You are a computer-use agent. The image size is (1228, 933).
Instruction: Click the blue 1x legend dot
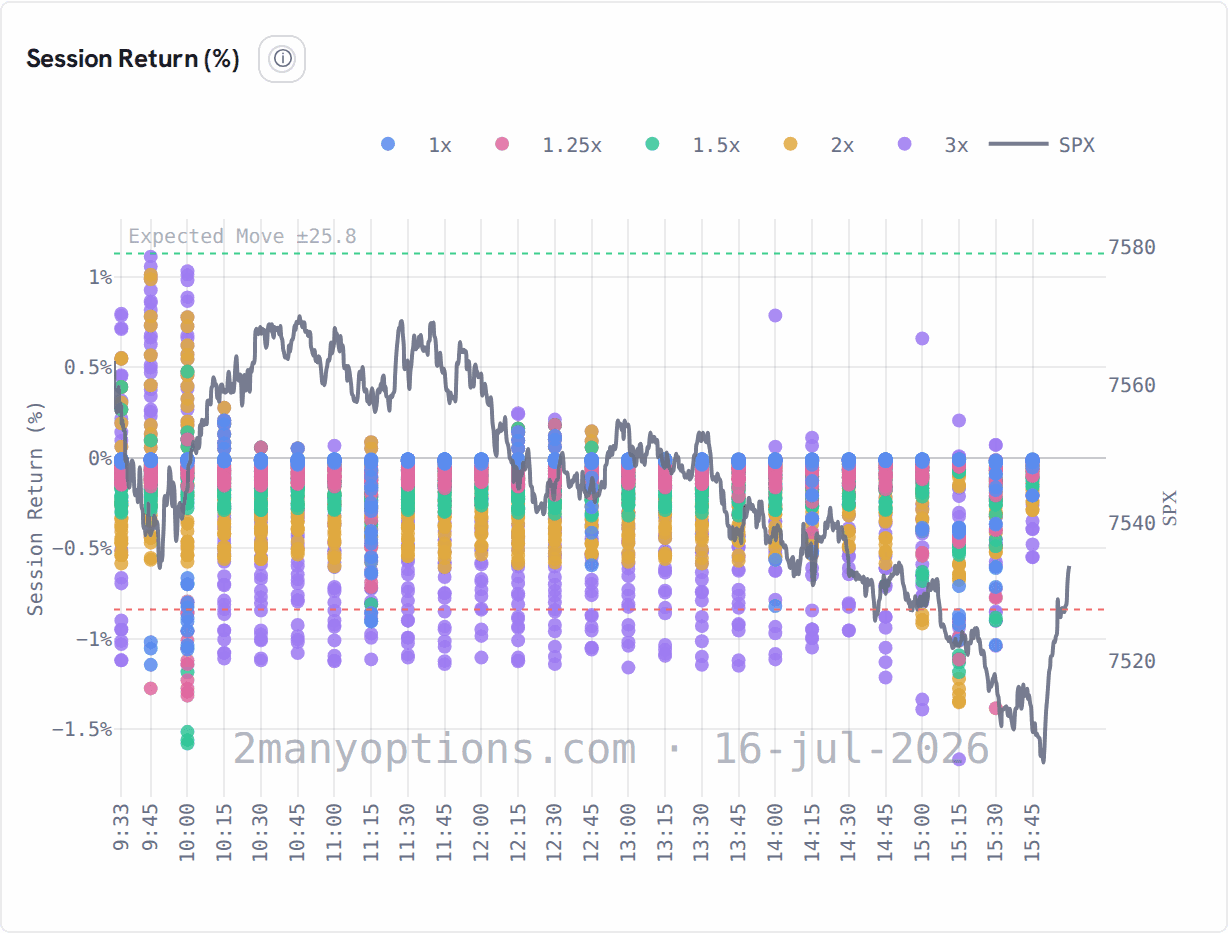click(x=388, y=144)
